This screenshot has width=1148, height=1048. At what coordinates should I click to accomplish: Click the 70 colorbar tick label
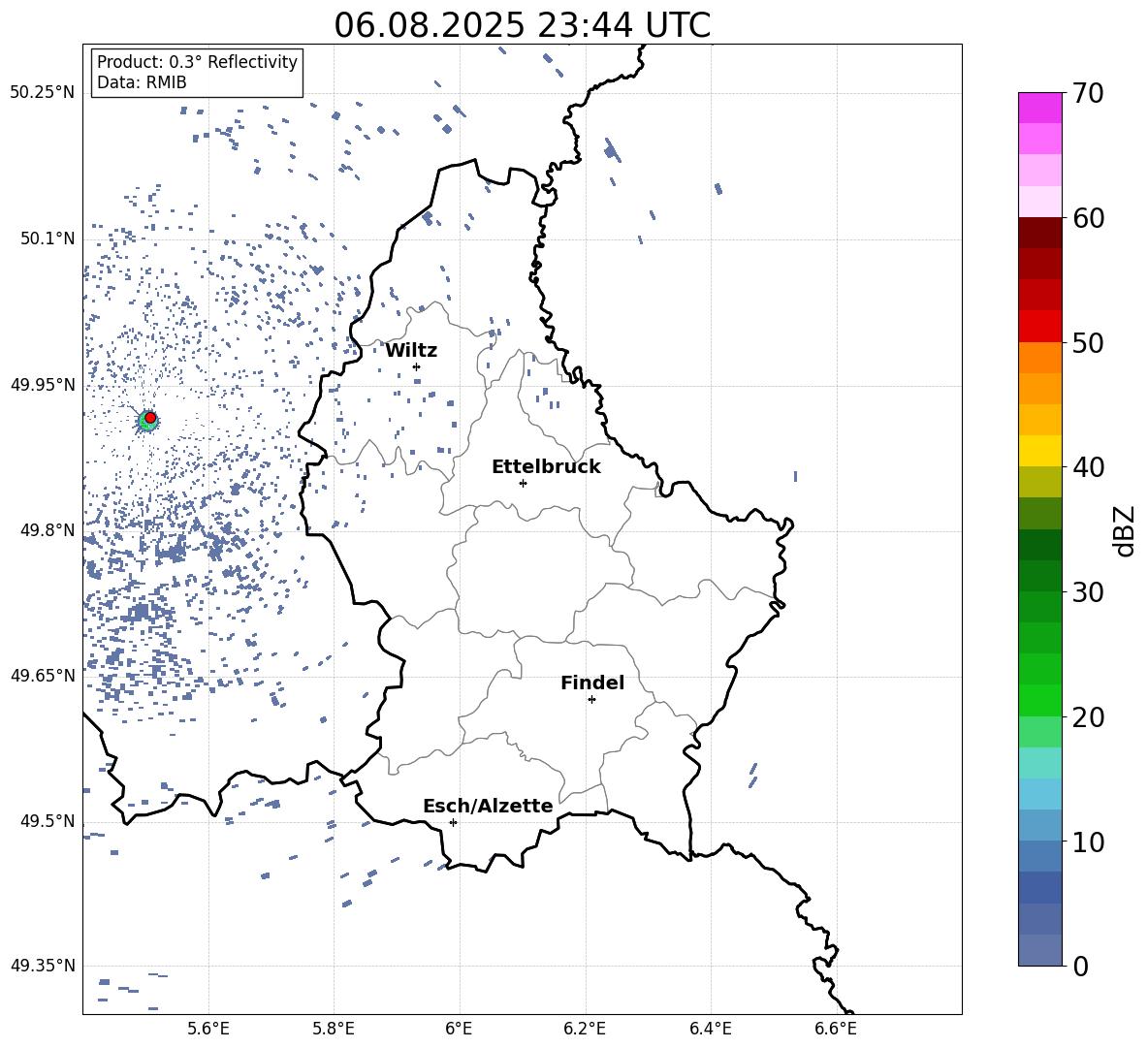coord(1088,93)
